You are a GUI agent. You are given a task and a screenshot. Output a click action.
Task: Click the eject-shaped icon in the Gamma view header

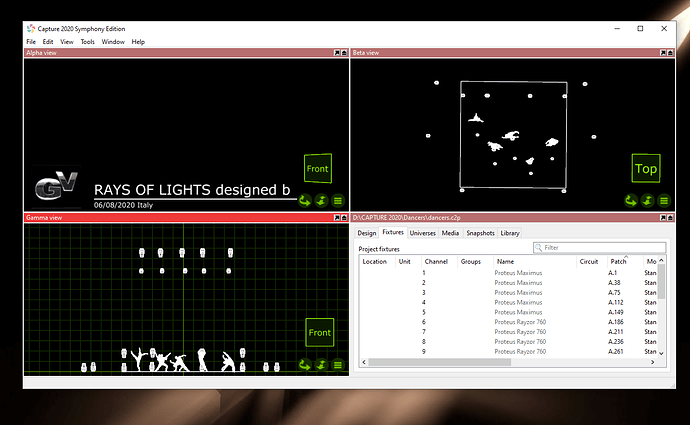tap(344, 218)
